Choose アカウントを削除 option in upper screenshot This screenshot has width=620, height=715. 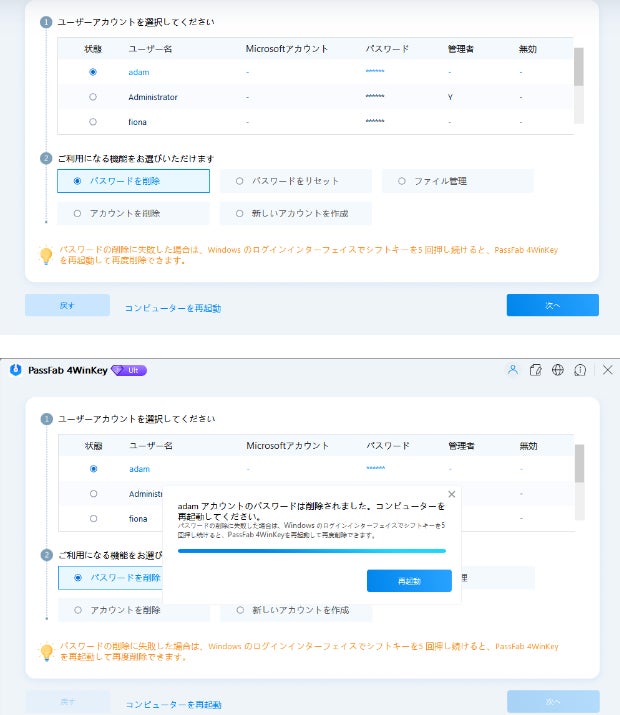pos(133,213)
